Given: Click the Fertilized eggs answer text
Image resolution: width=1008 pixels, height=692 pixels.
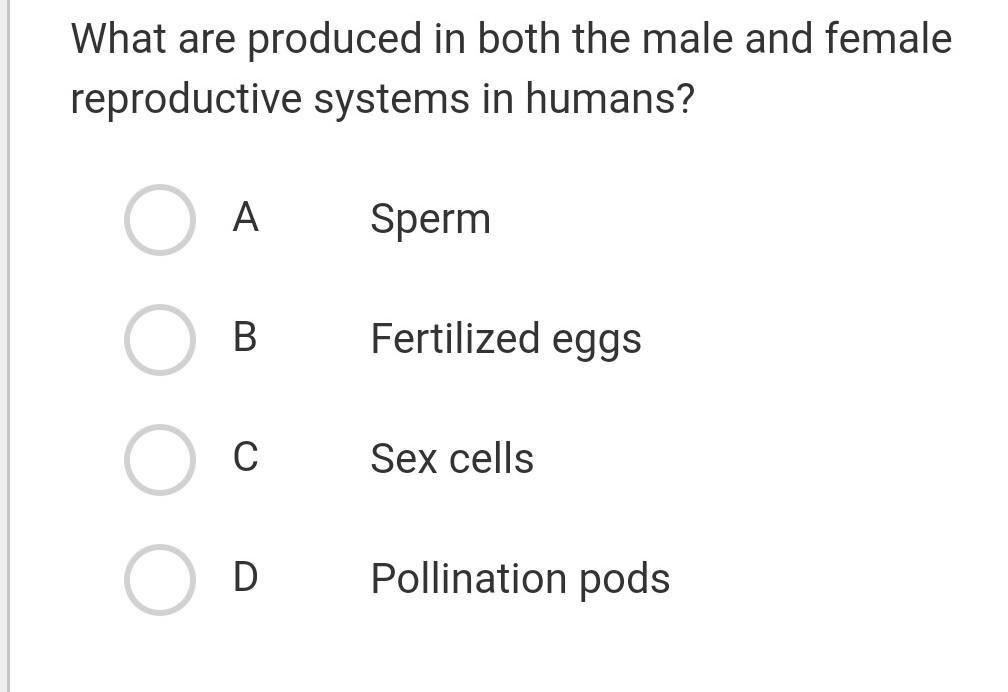Looking at the screenshot, I should [x=505, y=339].
